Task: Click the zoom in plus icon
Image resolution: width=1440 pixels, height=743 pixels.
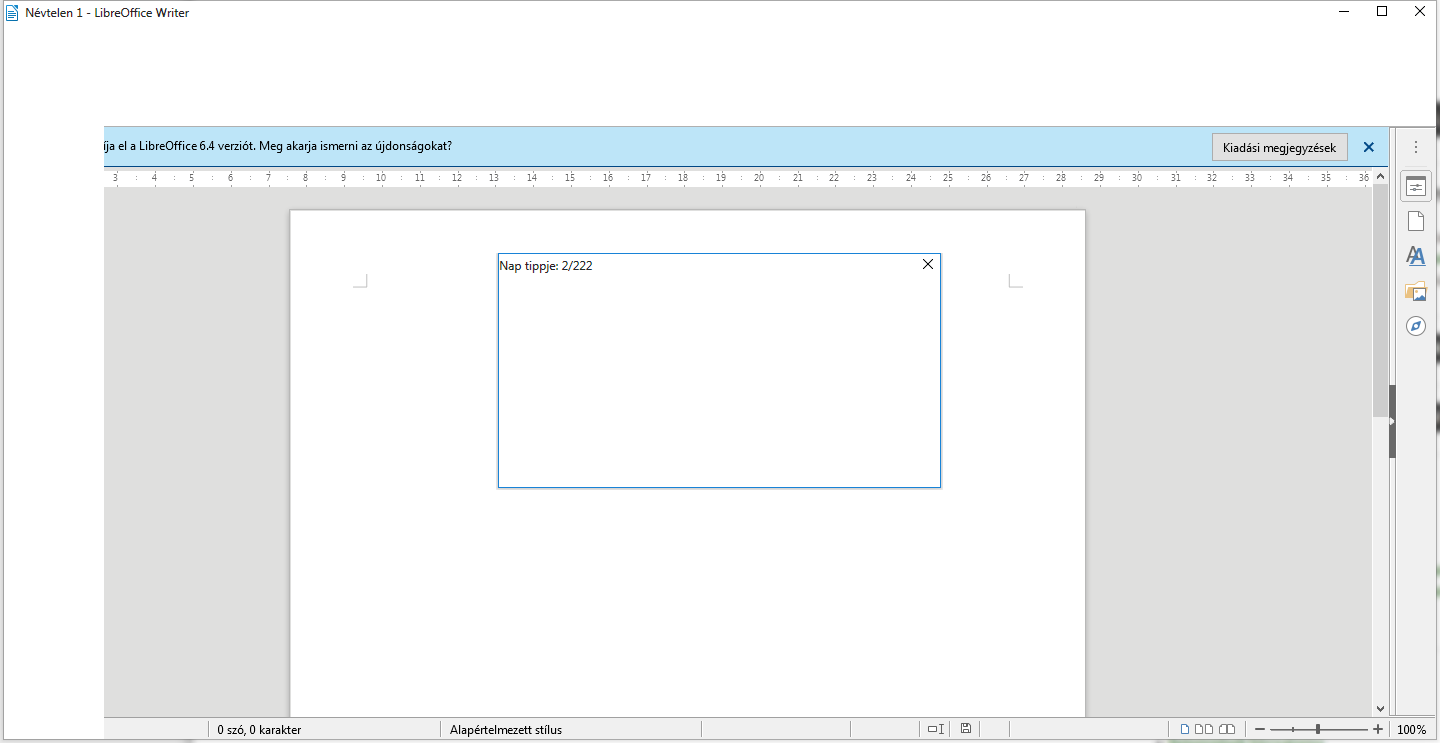Action: [1378, 729]
